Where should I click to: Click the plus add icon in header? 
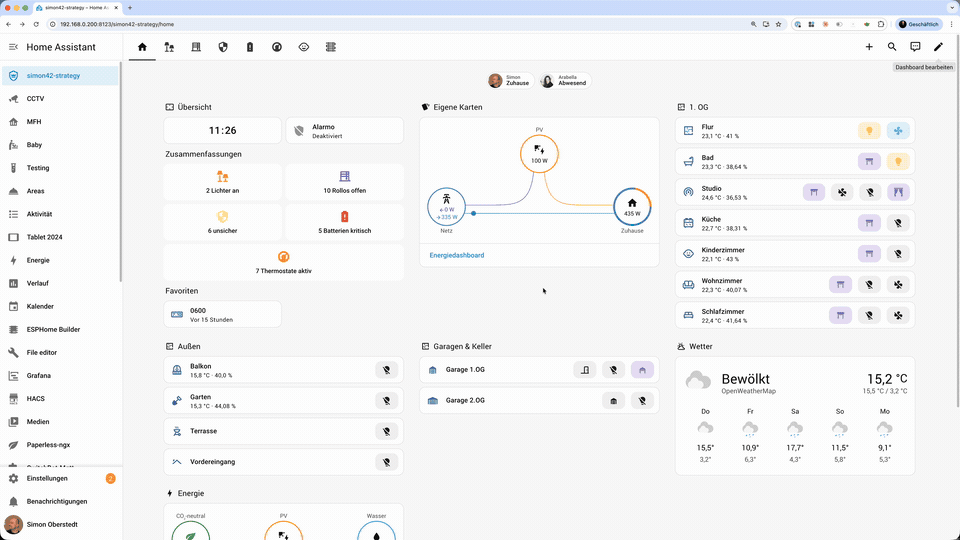(869, 47)
